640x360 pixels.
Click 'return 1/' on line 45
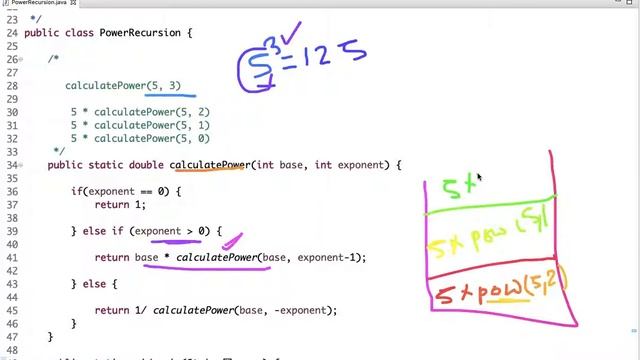120,310
